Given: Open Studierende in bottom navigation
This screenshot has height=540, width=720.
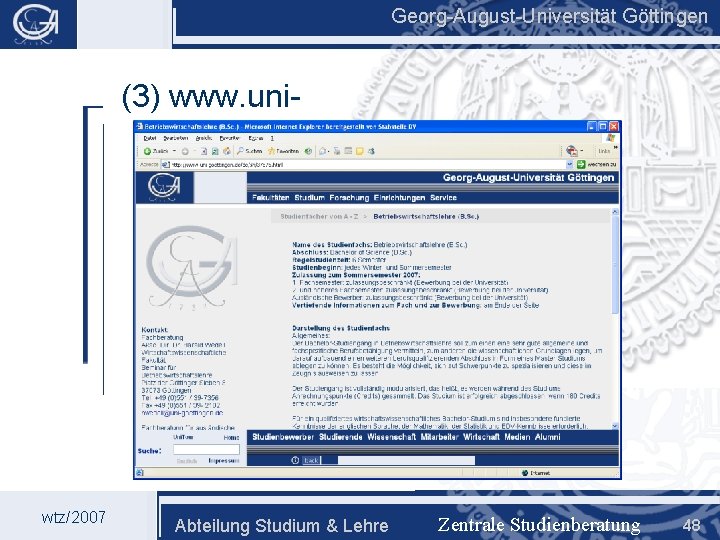Looking at the screenshot, I should tap(341, 437).
